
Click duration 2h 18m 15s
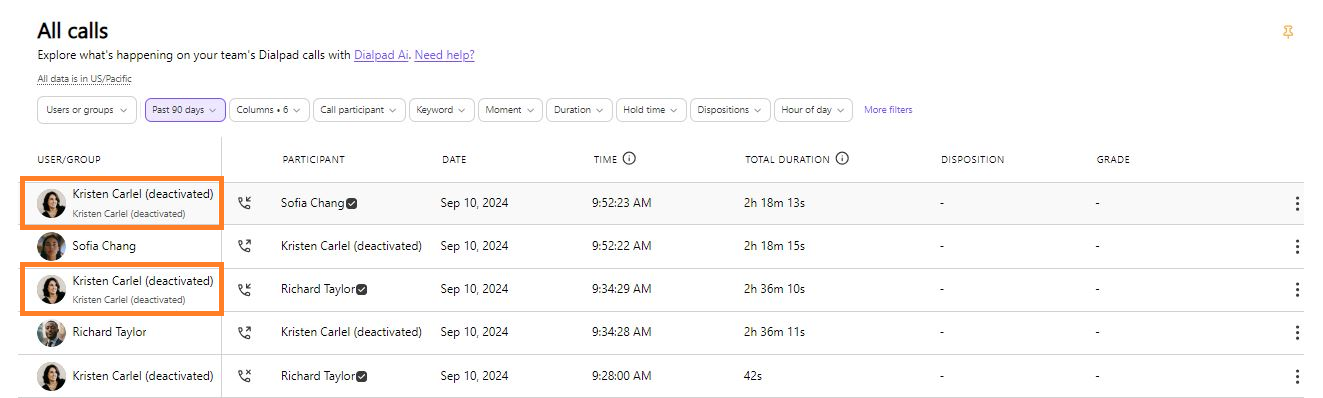coord(775,246)
